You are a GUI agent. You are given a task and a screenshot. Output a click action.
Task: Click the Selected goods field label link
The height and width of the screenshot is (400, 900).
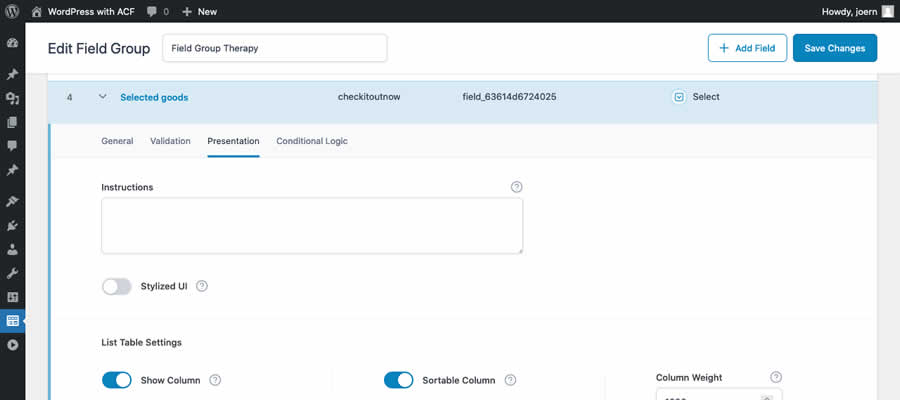tap(154, 98)
